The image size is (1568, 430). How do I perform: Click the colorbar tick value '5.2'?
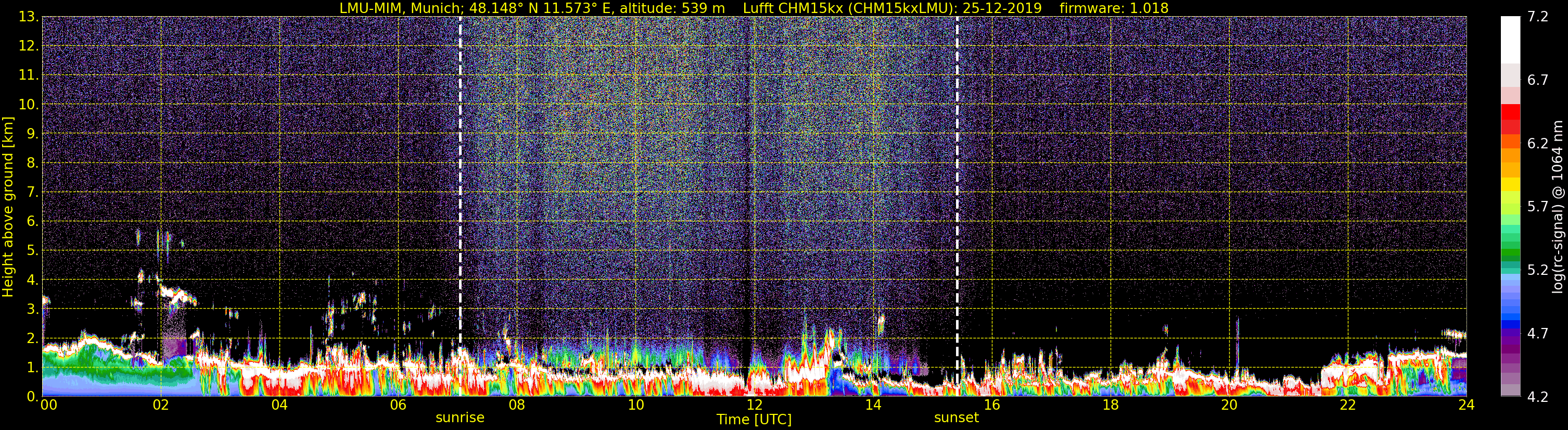1538,270
